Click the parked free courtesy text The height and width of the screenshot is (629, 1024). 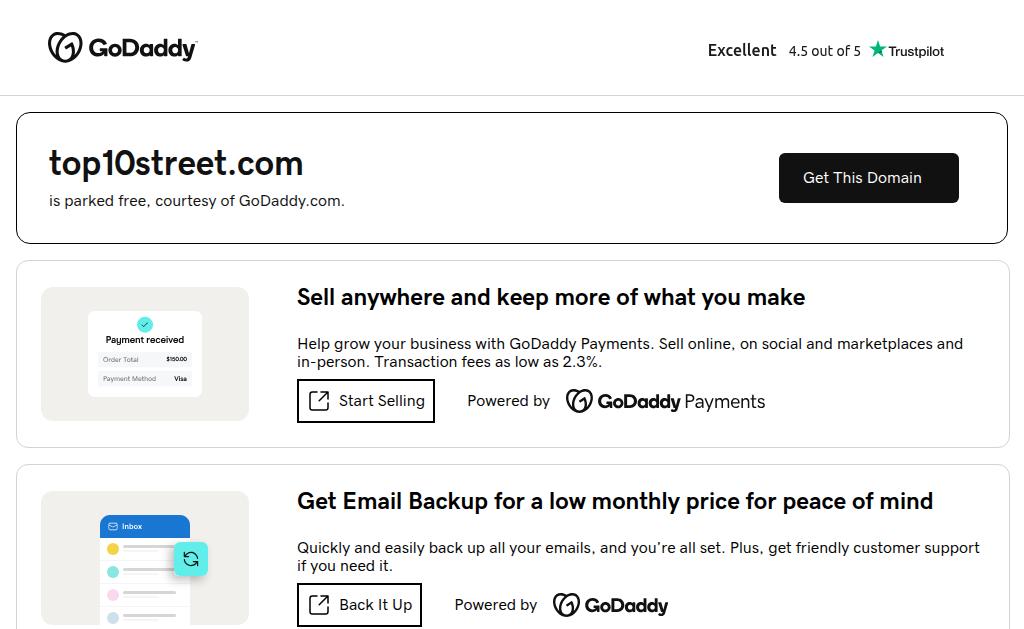tap(197, 201)
